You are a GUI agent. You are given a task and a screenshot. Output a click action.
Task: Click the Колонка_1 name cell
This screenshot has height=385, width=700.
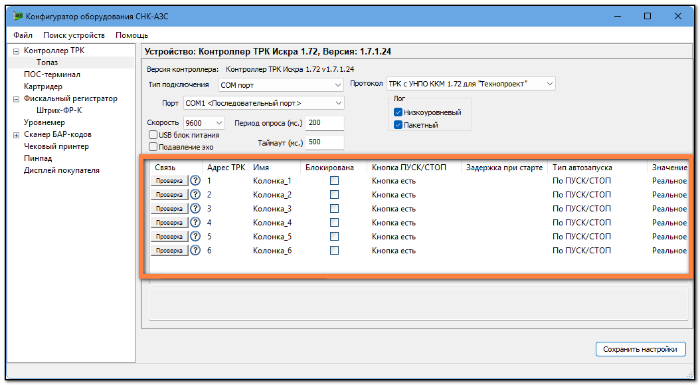point(272,180)
